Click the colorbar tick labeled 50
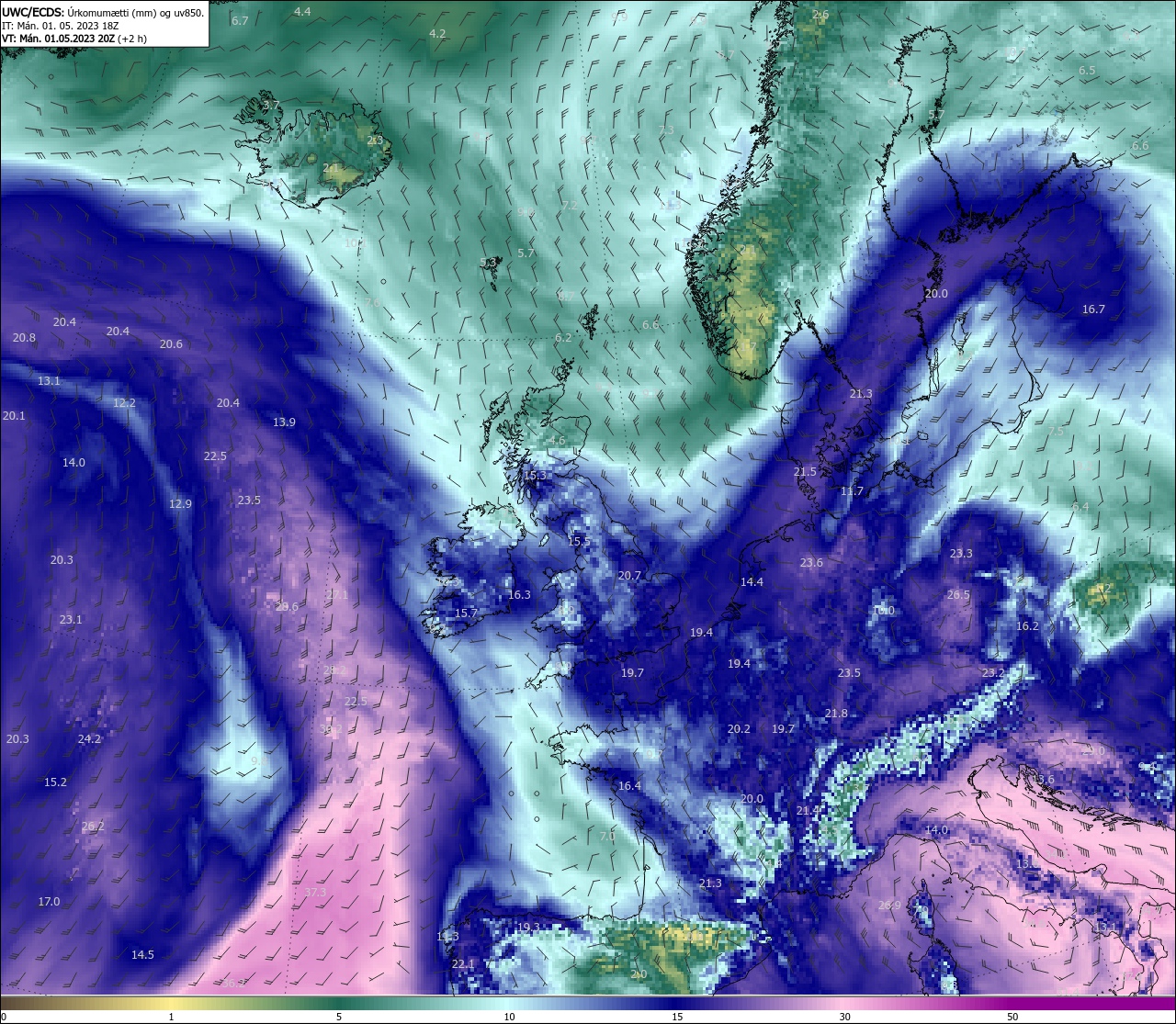Screen dimensions: 1176x1024 [x=1012, y=1017]
